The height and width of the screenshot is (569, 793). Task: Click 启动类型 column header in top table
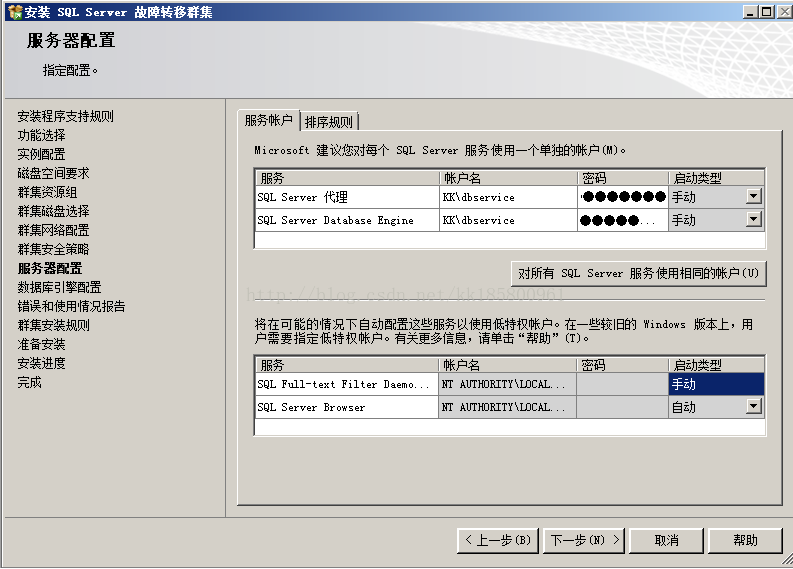coord(716,178)
